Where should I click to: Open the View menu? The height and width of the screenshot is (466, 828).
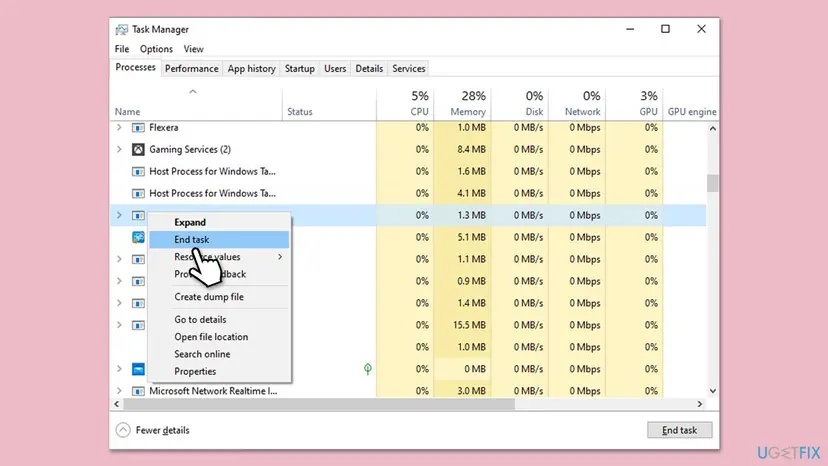[x=193, y=49]
